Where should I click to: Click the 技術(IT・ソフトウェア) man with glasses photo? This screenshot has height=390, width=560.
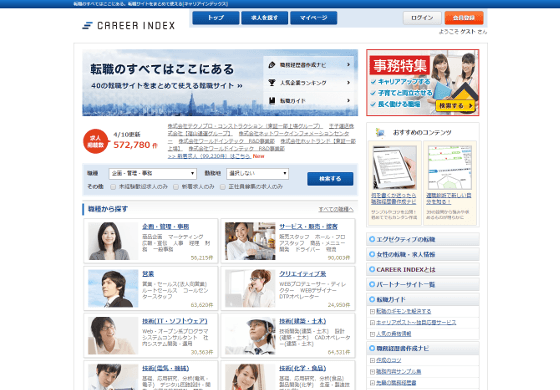pos(113,336)
